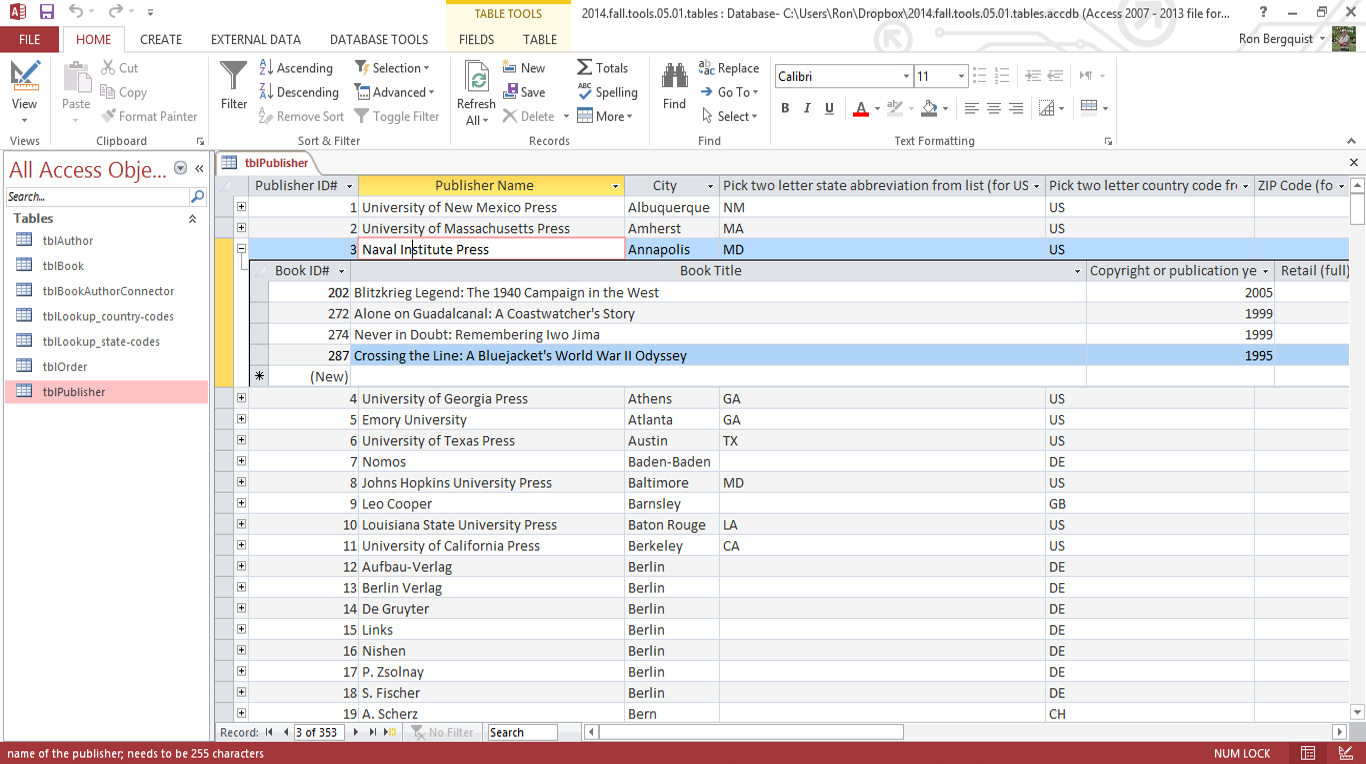Open the View button in ribbon
This screenshot has width=1366, height=764.
pyautogui.click(x=24, y=90)
